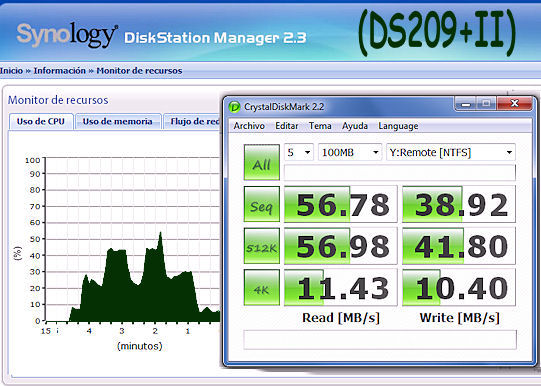541x386 pixels.
Task: Start the 512K random test
Action: tap(262, 246)
